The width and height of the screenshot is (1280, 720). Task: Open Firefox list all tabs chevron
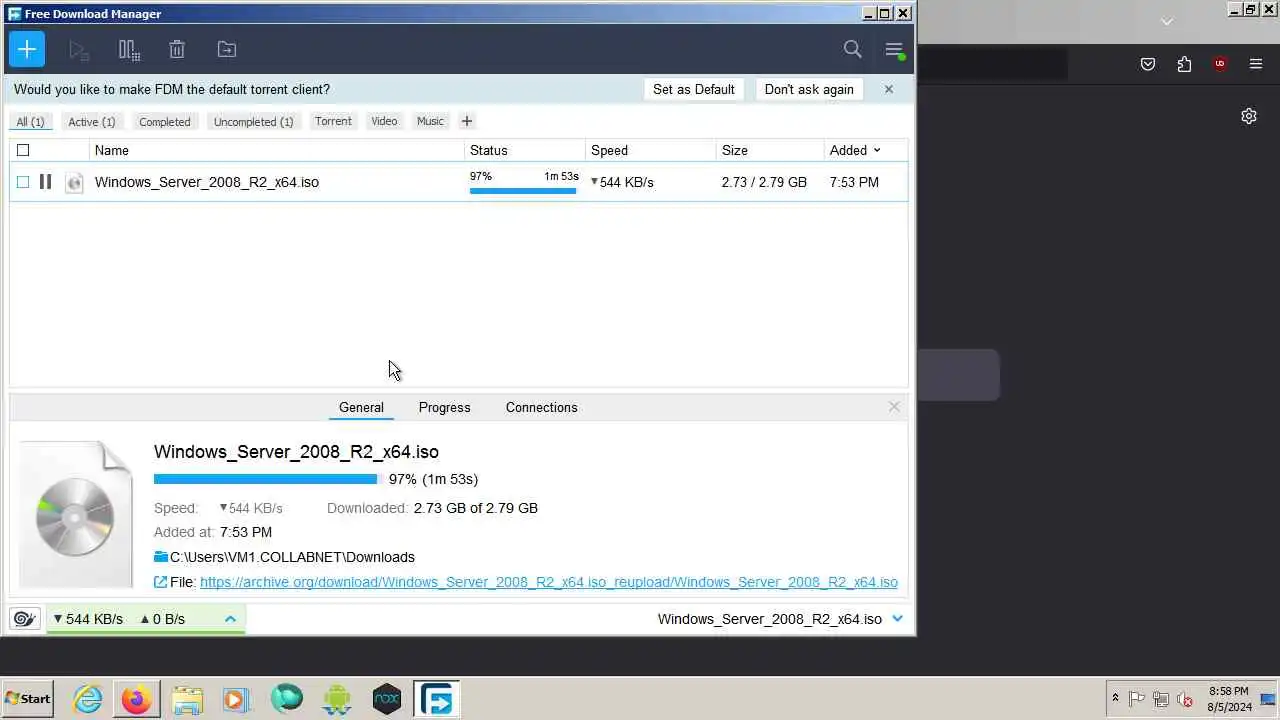1166,21
